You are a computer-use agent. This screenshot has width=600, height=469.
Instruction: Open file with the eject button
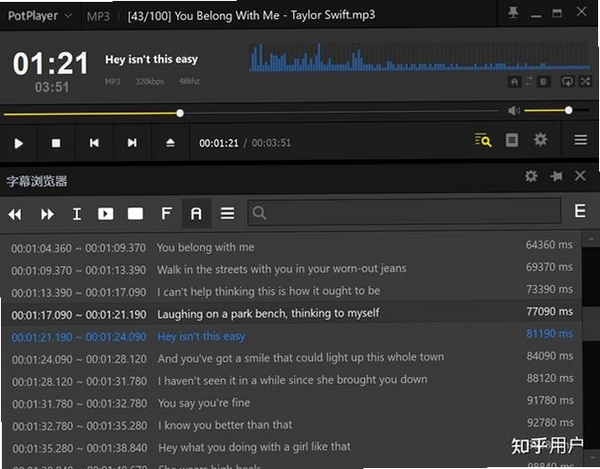[x=170, y=143]
